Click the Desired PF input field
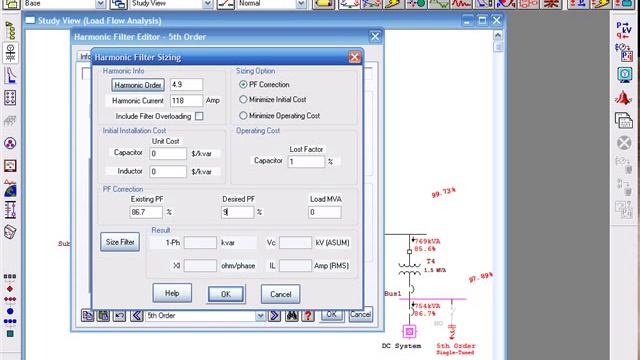 (x=238, y=212)
